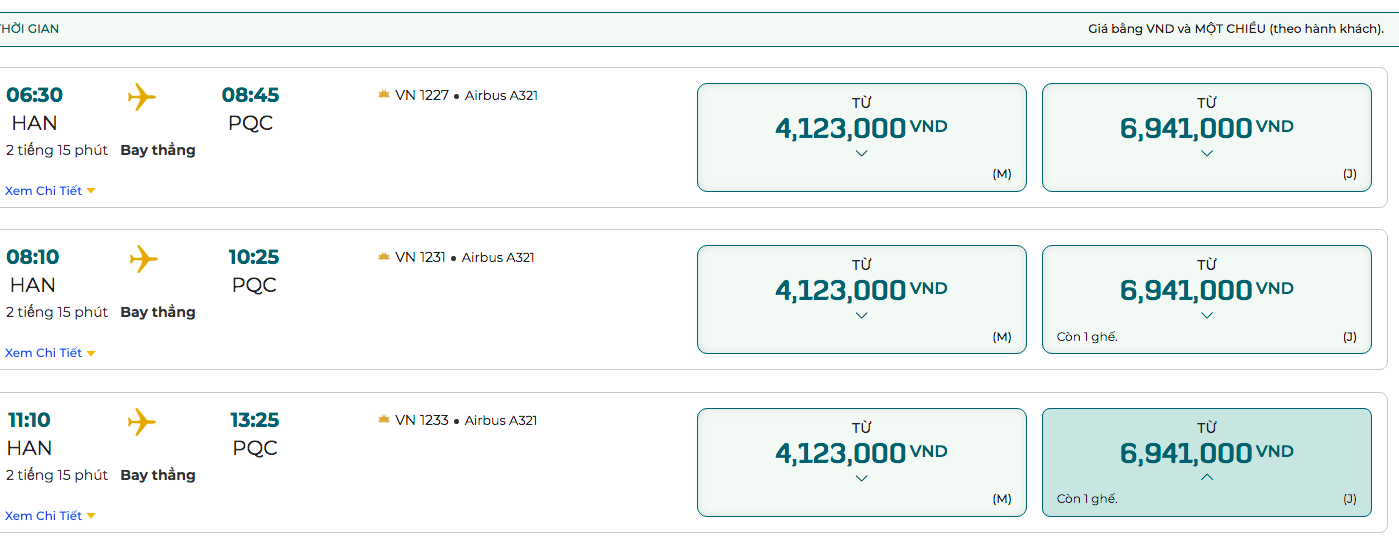
Task: Select the business (J) fare card for VN 1231
Action: point(1207,299)
